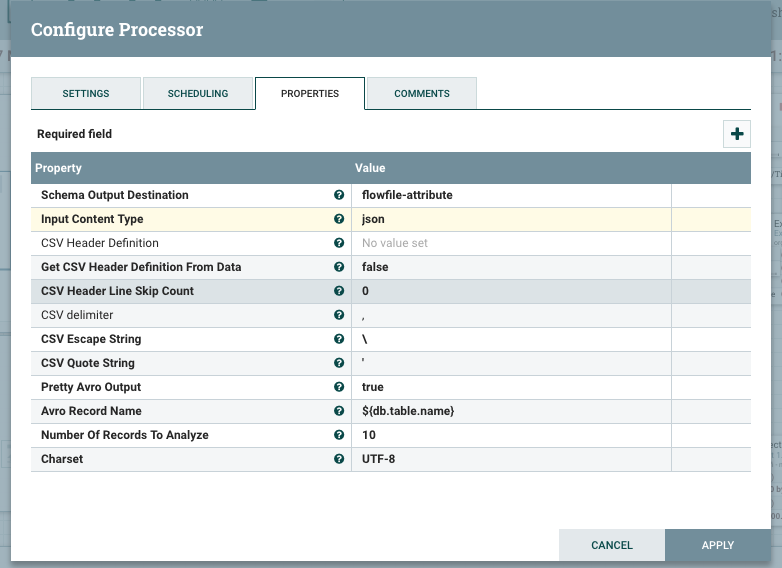Screen dimensions: 782x568
Task: Click the plus icon to add property
Action: tap(737, 134)
